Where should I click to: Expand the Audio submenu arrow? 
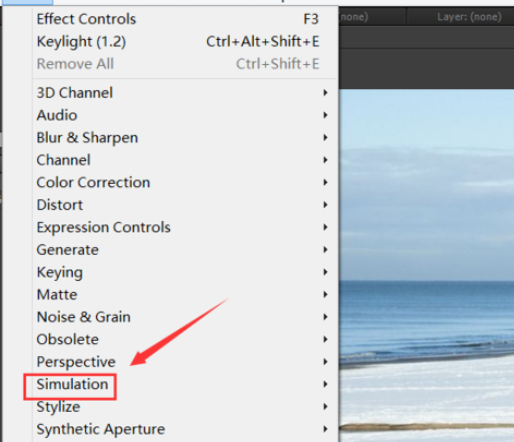[325, 115]
